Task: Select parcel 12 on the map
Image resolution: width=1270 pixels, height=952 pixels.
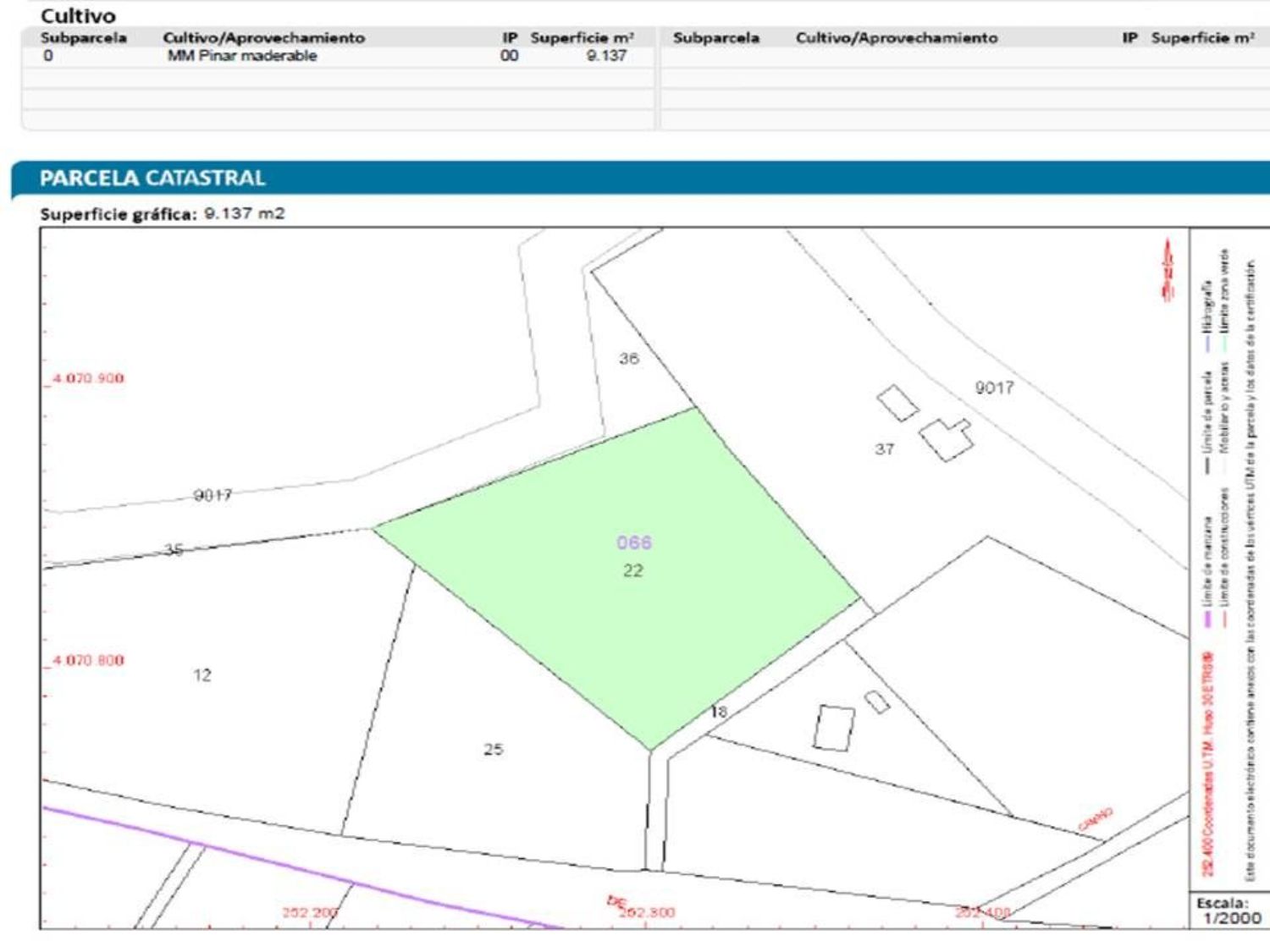Action: (202, 674)
